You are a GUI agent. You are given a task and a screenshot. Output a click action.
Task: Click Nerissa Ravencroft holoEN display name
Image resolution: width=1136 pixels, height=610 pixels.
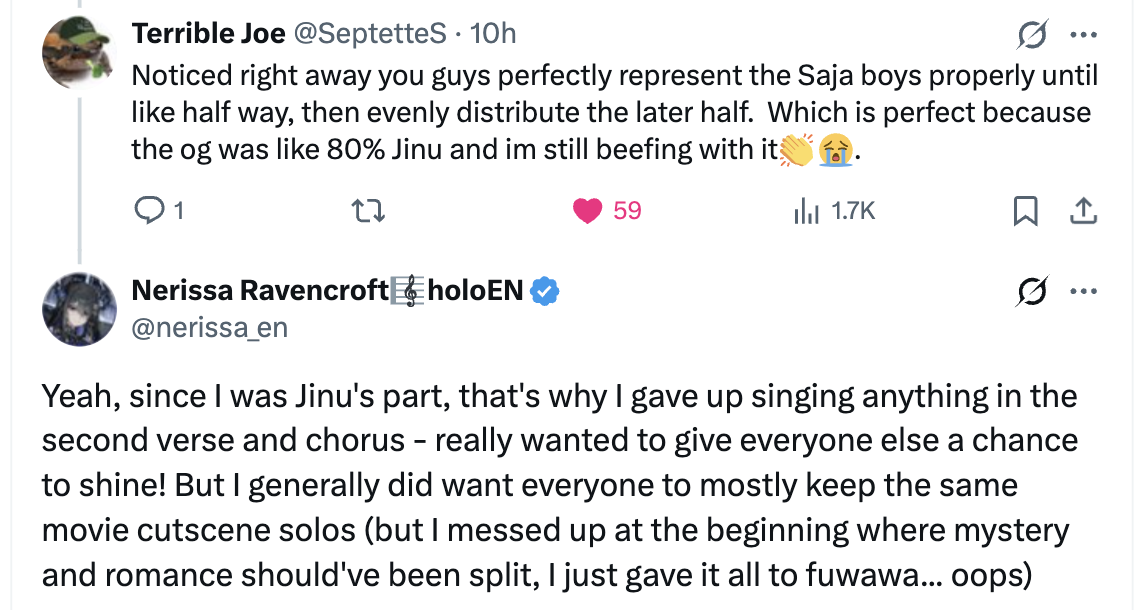tap(328, 291)
